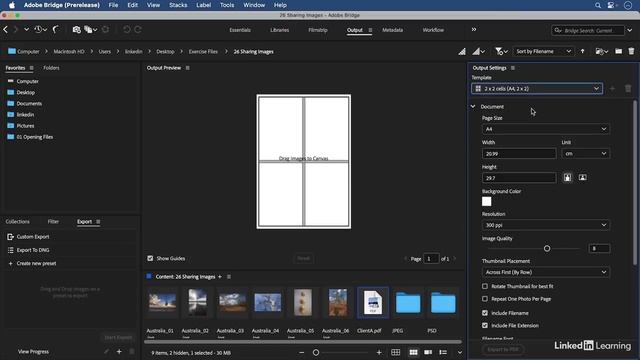Open Output Preview panel menu
The image size is (640, 360).
(188, 68)
